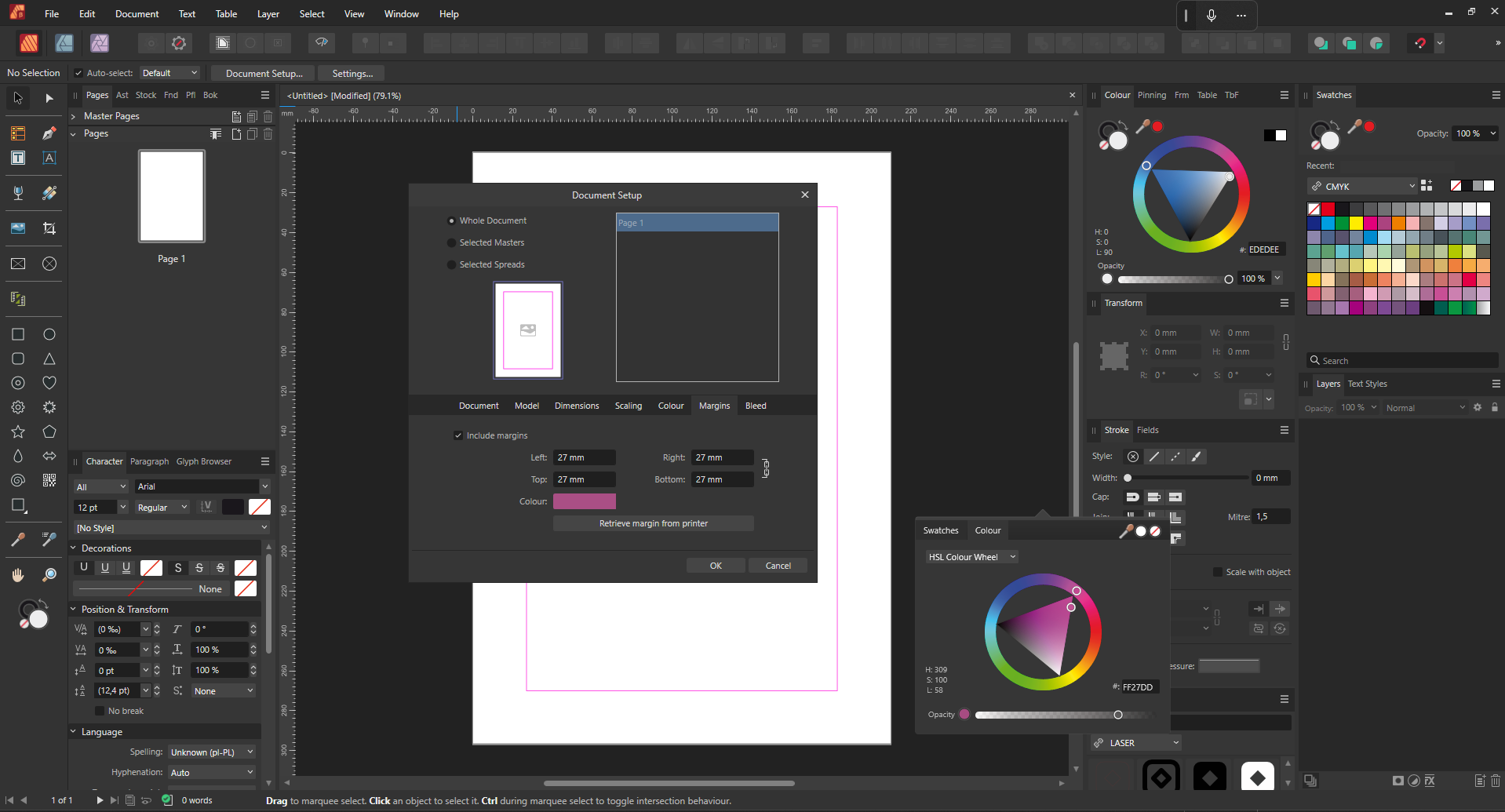Open the Document menu
Screen dimensions: 1505x812
137,14
